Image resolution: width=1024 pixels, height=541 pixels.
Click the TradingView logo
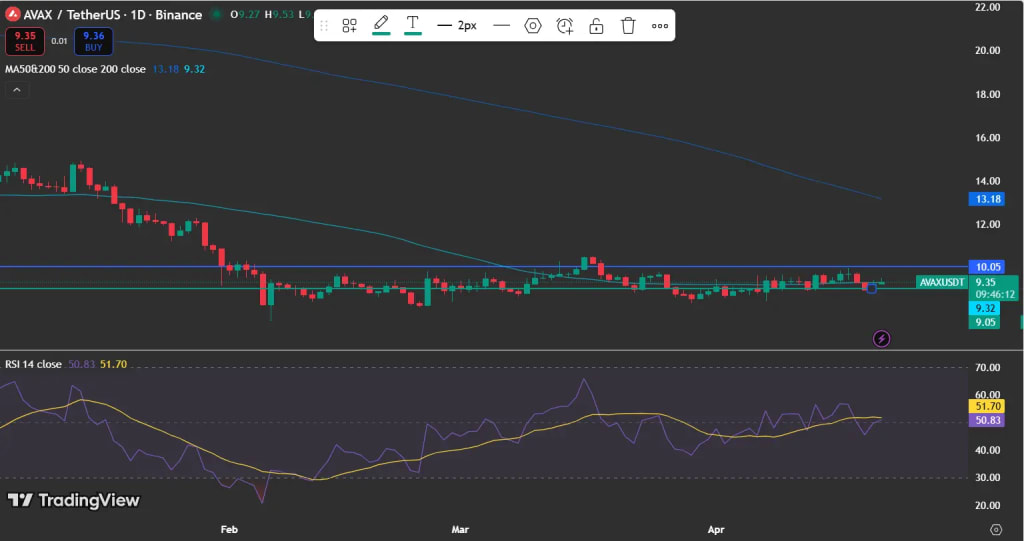tap(73, 500)
